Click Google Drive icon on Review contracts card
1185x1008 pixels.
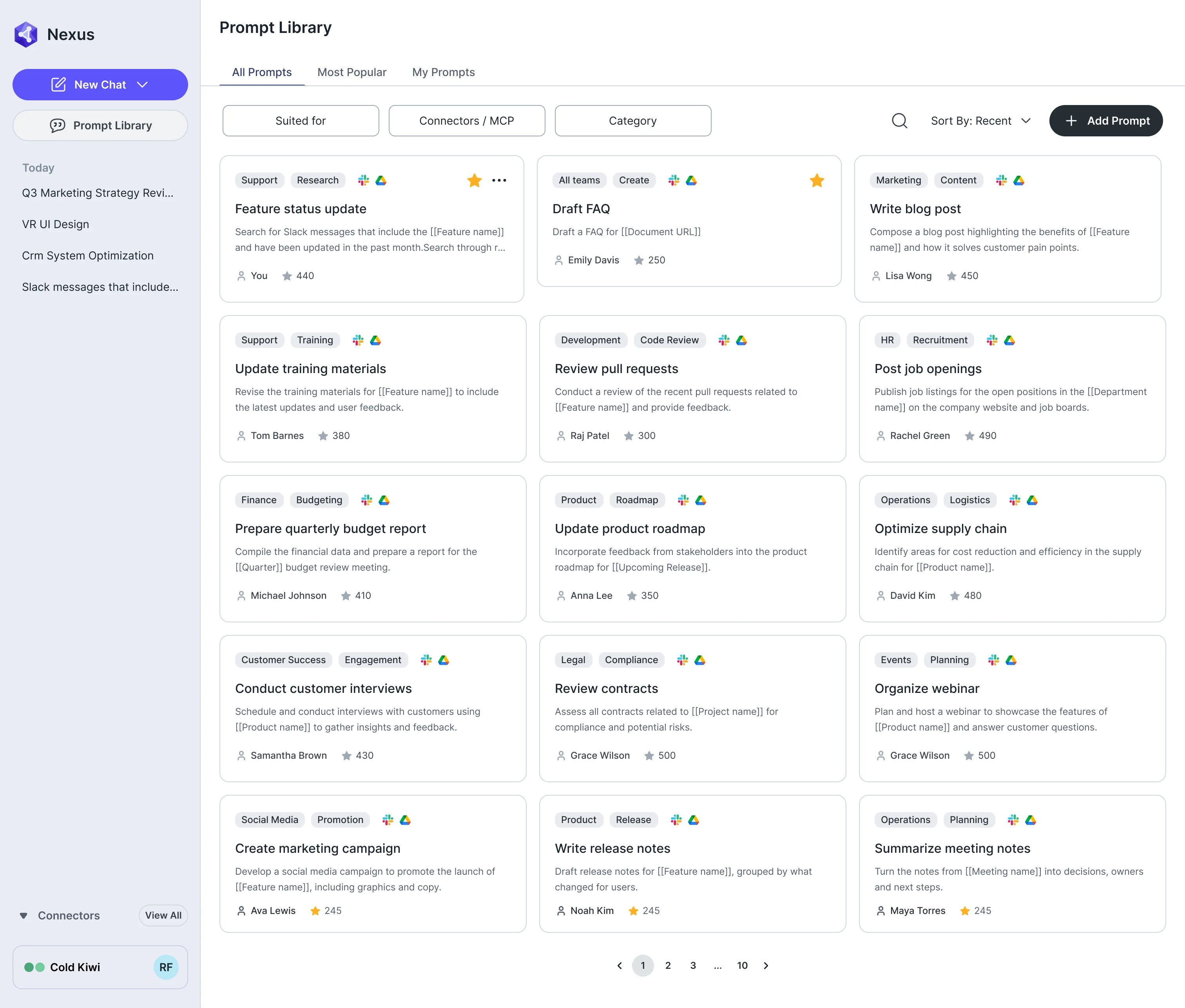point(700,661)
